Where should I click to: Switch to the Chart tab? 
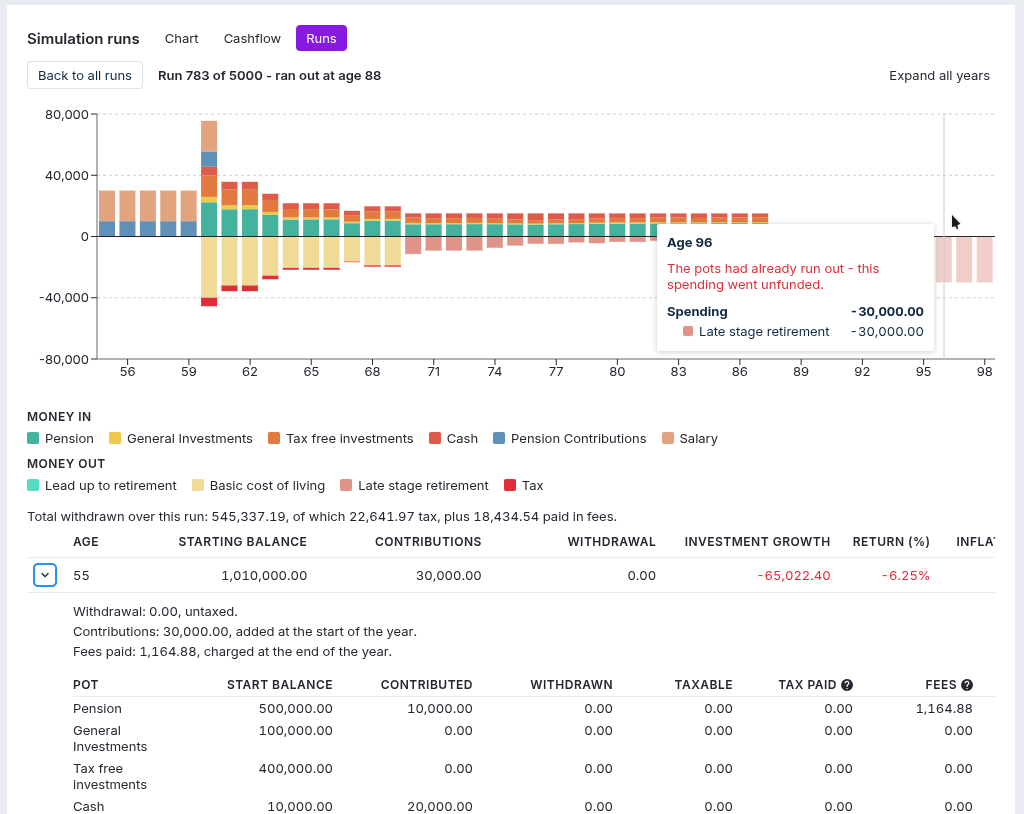pos(182,39)
